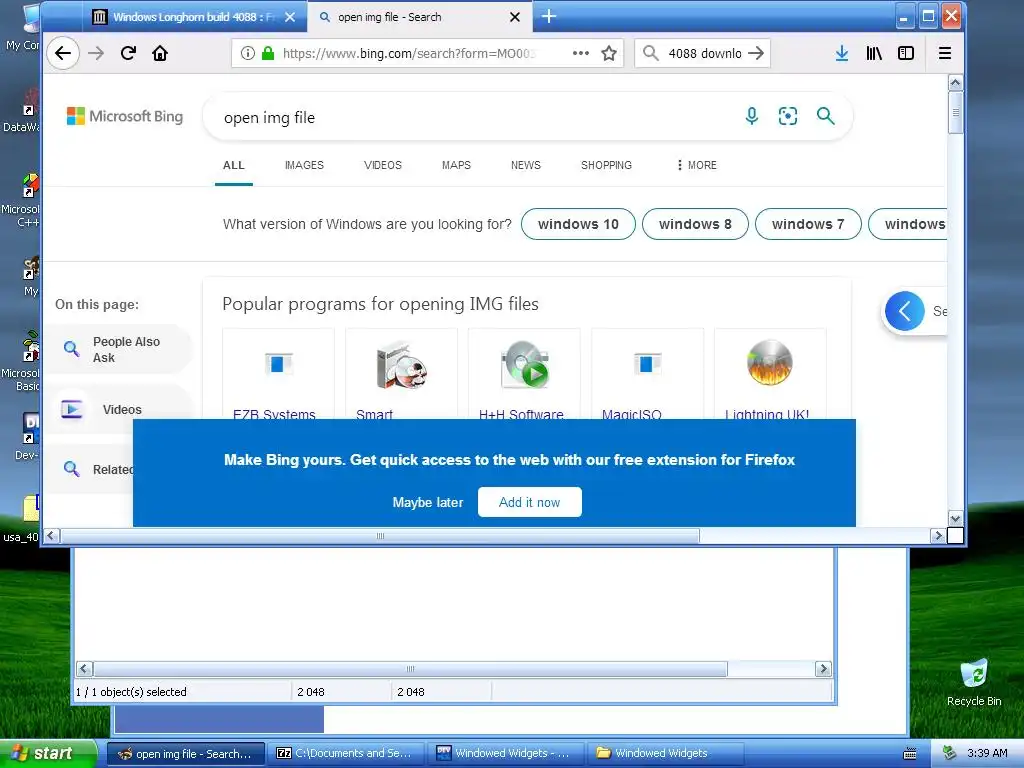This screenshot has width=1024, height=768.
Task: Go back with the Firefox back arrow
Action: (63, 53)
